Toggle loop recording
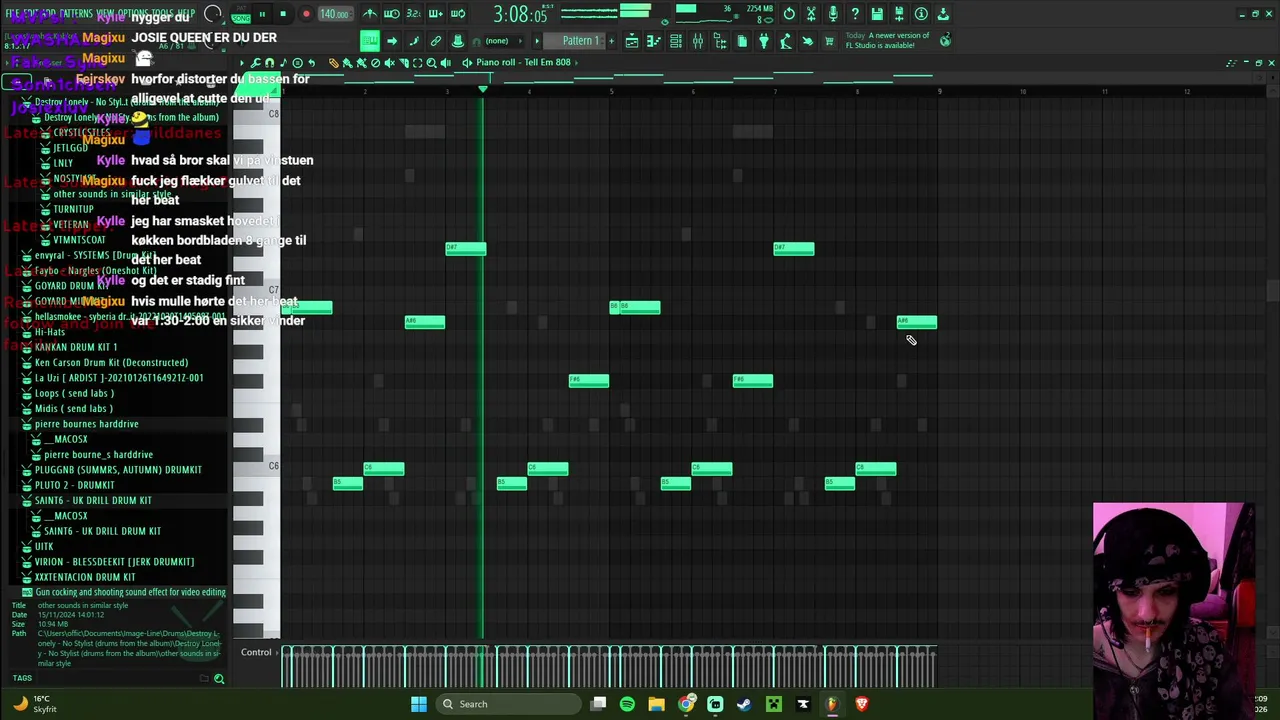Image resolution: width=1280 pixels, height=720 pixels. coord(458,14)
